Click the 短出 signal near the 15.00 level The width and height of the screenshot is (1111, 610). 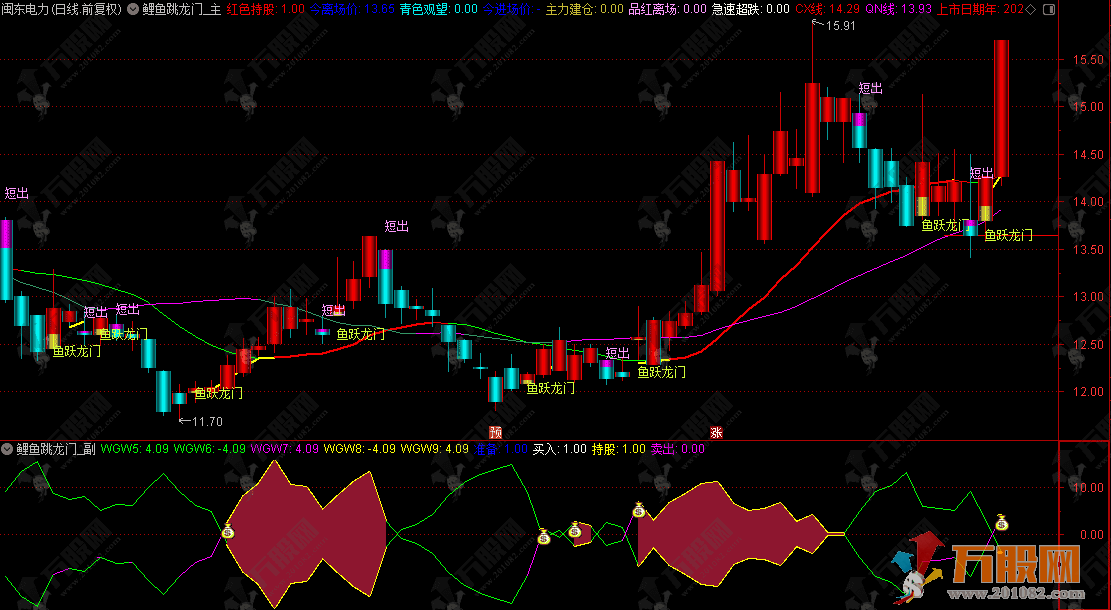pos(871,88)
